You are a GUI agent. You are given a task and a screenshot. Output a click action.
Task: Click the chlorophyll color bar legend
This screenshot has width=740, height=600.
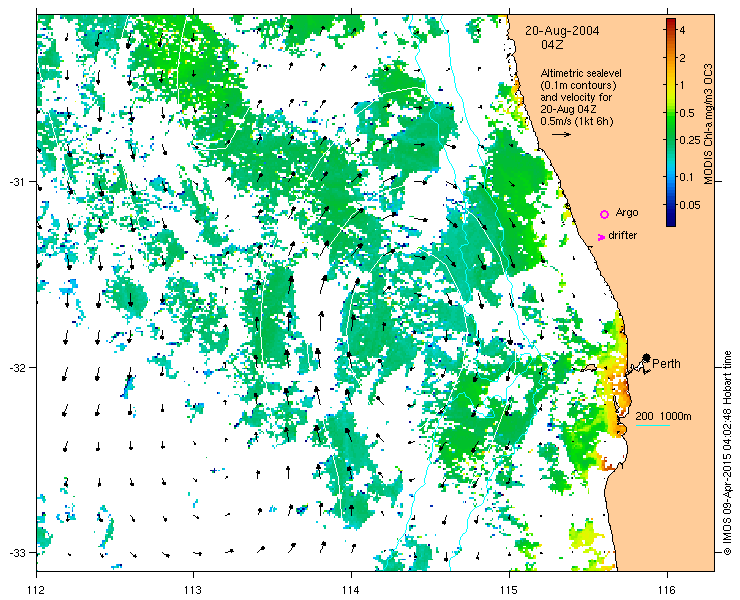coord(671,122)
